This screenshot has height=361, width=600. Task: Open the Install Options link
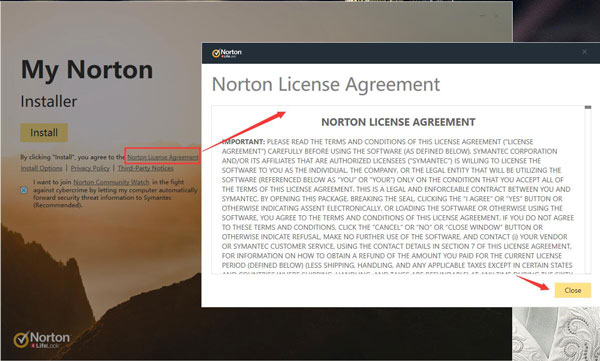pyautogui.click(x=41, y=168)
